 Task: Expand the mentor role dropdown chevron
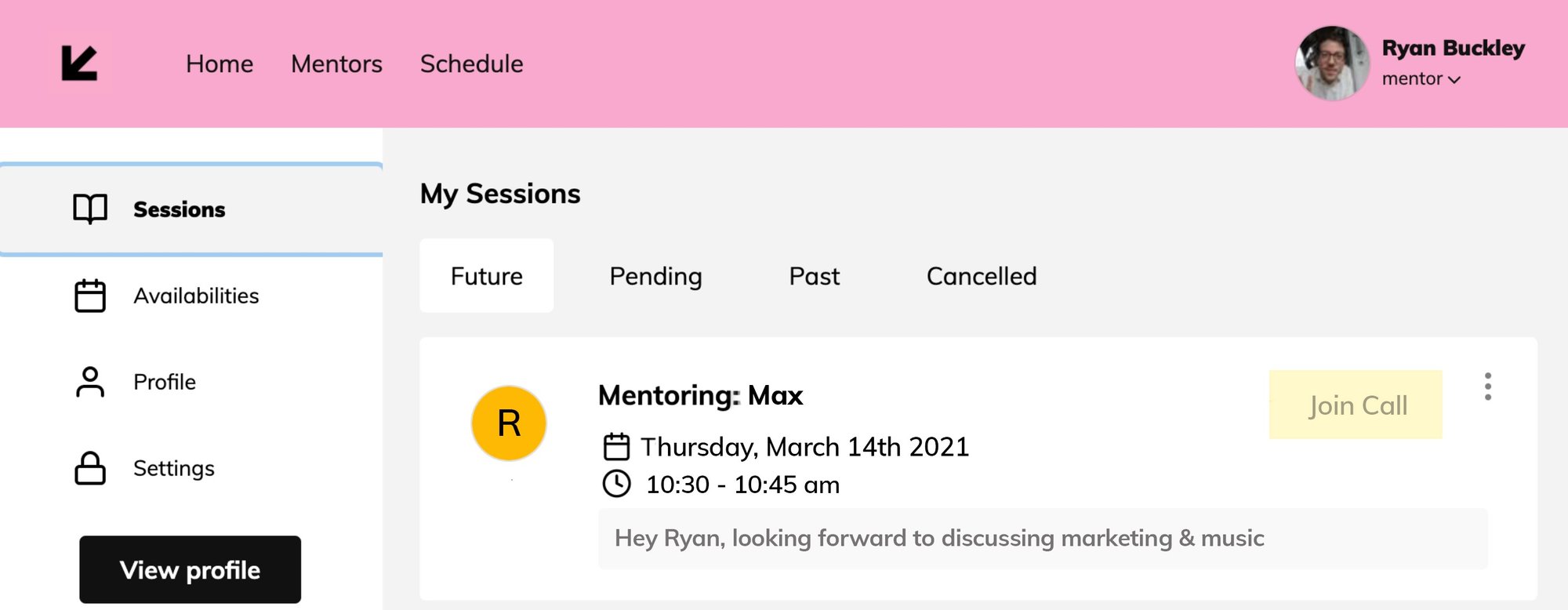click(x=1454, y=80)
